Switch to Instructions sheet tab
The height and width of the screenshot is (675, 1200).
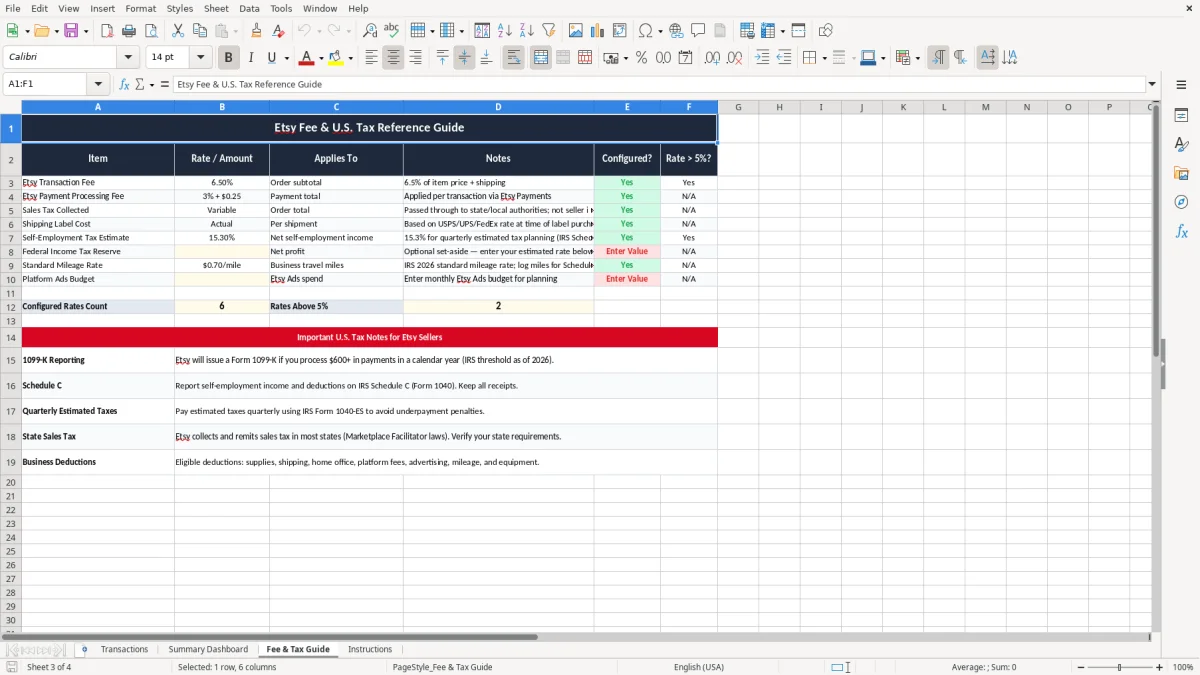pos(370,649)
